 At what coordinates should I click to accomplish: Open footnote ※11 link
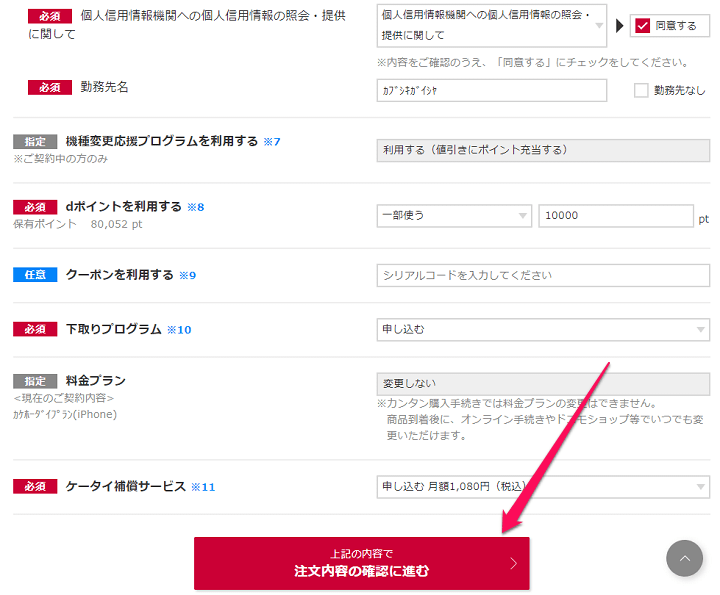coord(203,487)
